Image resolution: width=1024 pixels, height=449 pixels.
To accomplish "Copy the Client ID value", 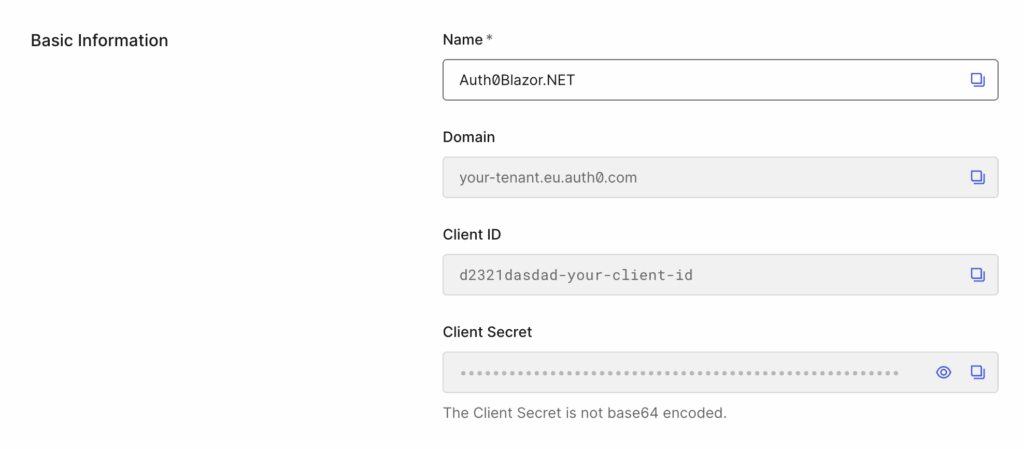I will tap(977, 275).
